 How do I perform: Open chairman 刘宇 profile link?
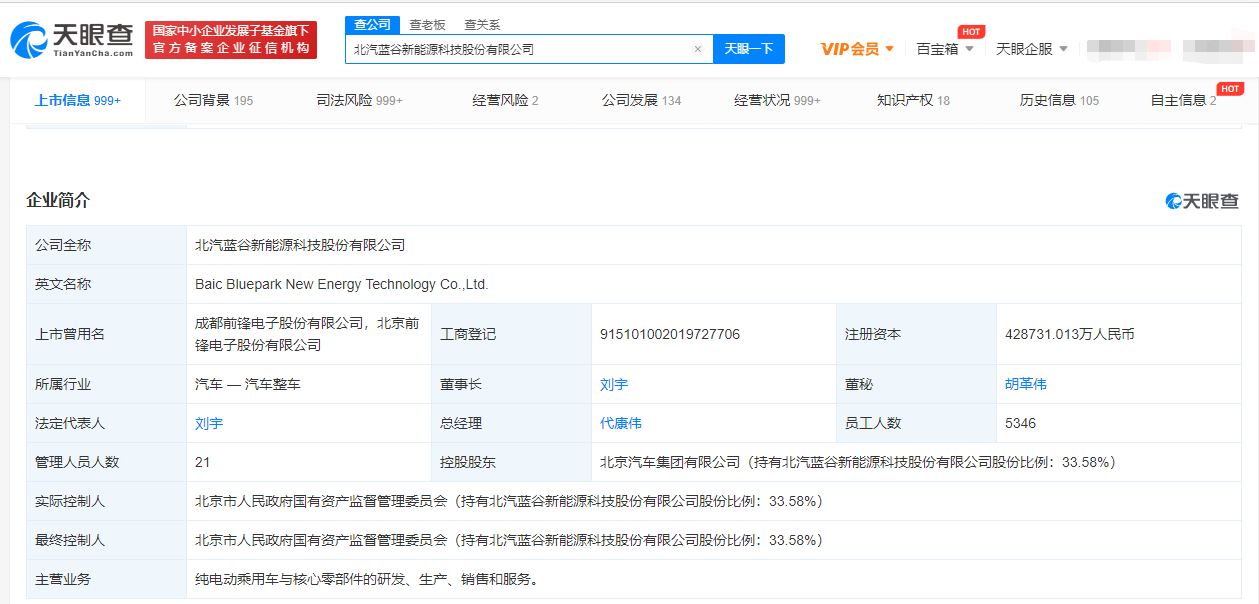click(x=614, y=384)
